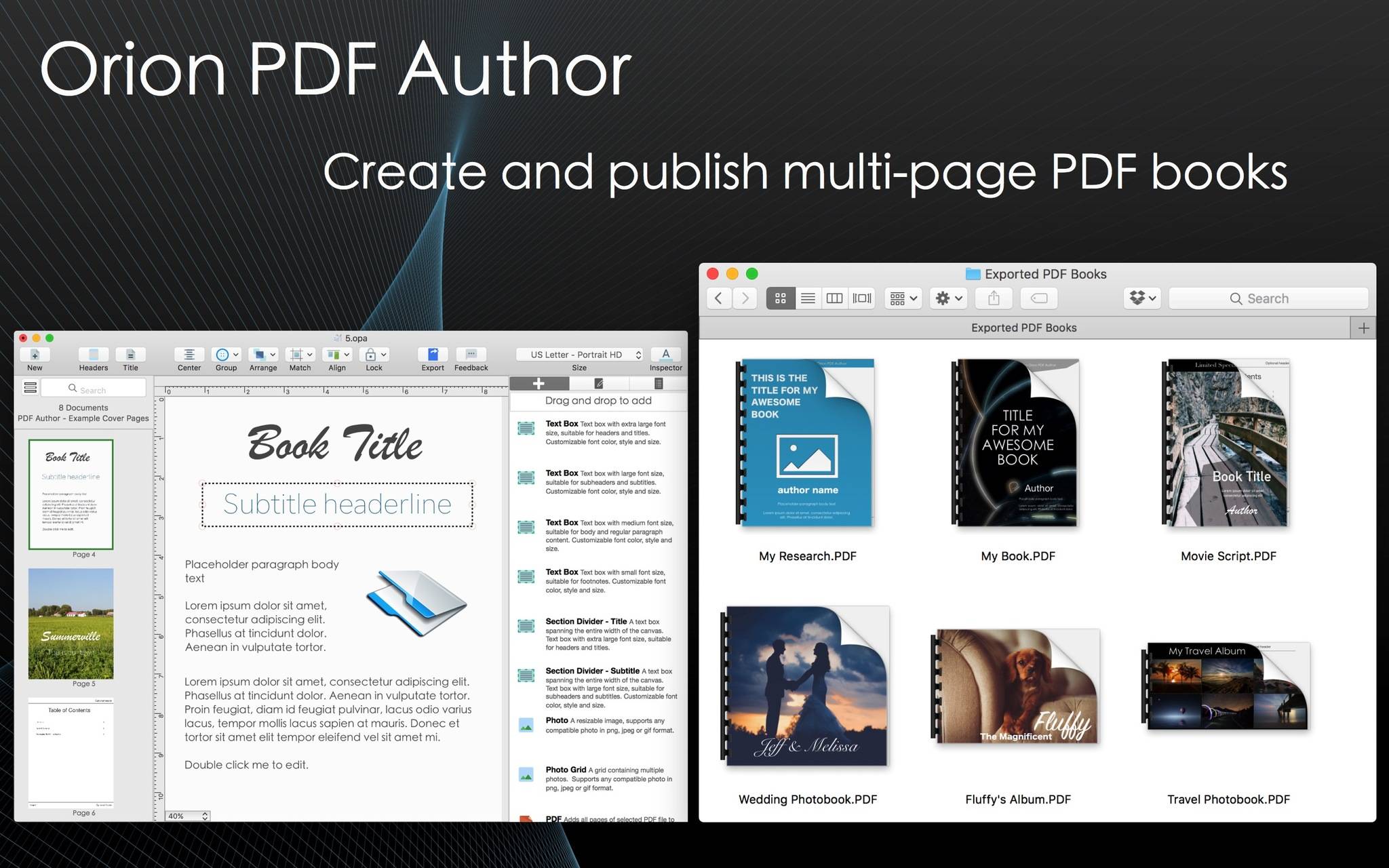Switch to the edit pencil tab
1389x868 pixels.
598,384
